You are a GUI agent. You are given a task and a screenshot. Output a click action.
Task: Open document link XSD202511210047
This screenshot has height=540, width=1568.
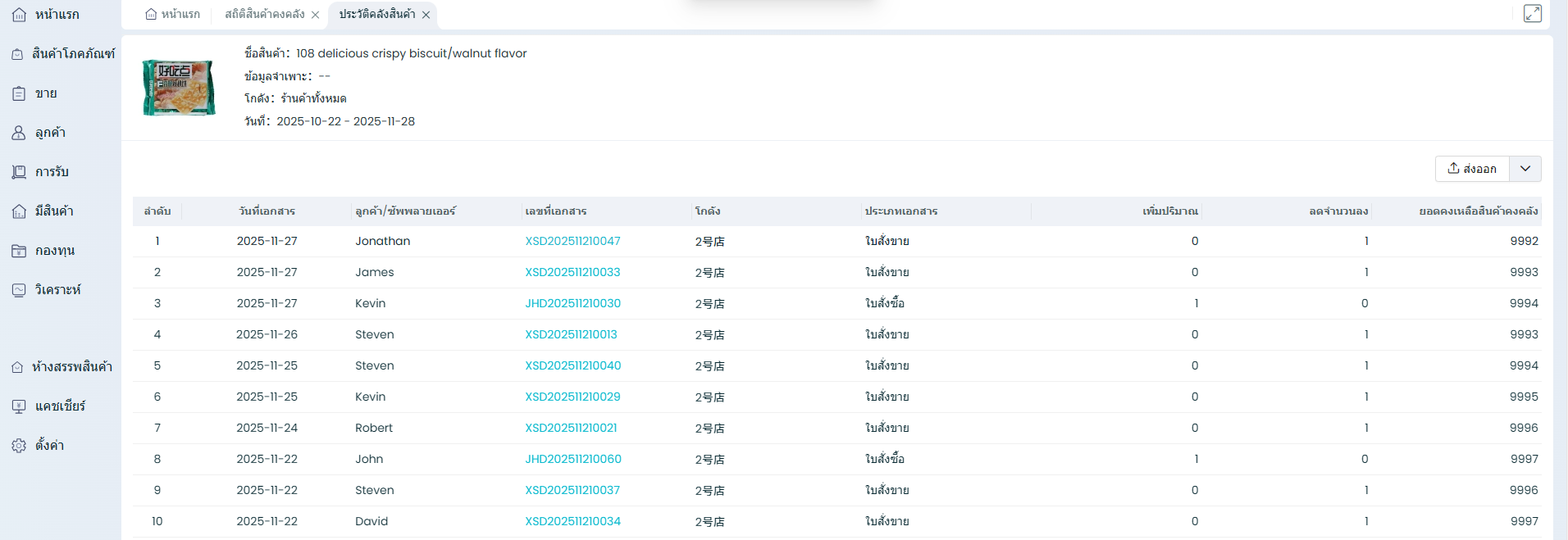click(572, 241)
